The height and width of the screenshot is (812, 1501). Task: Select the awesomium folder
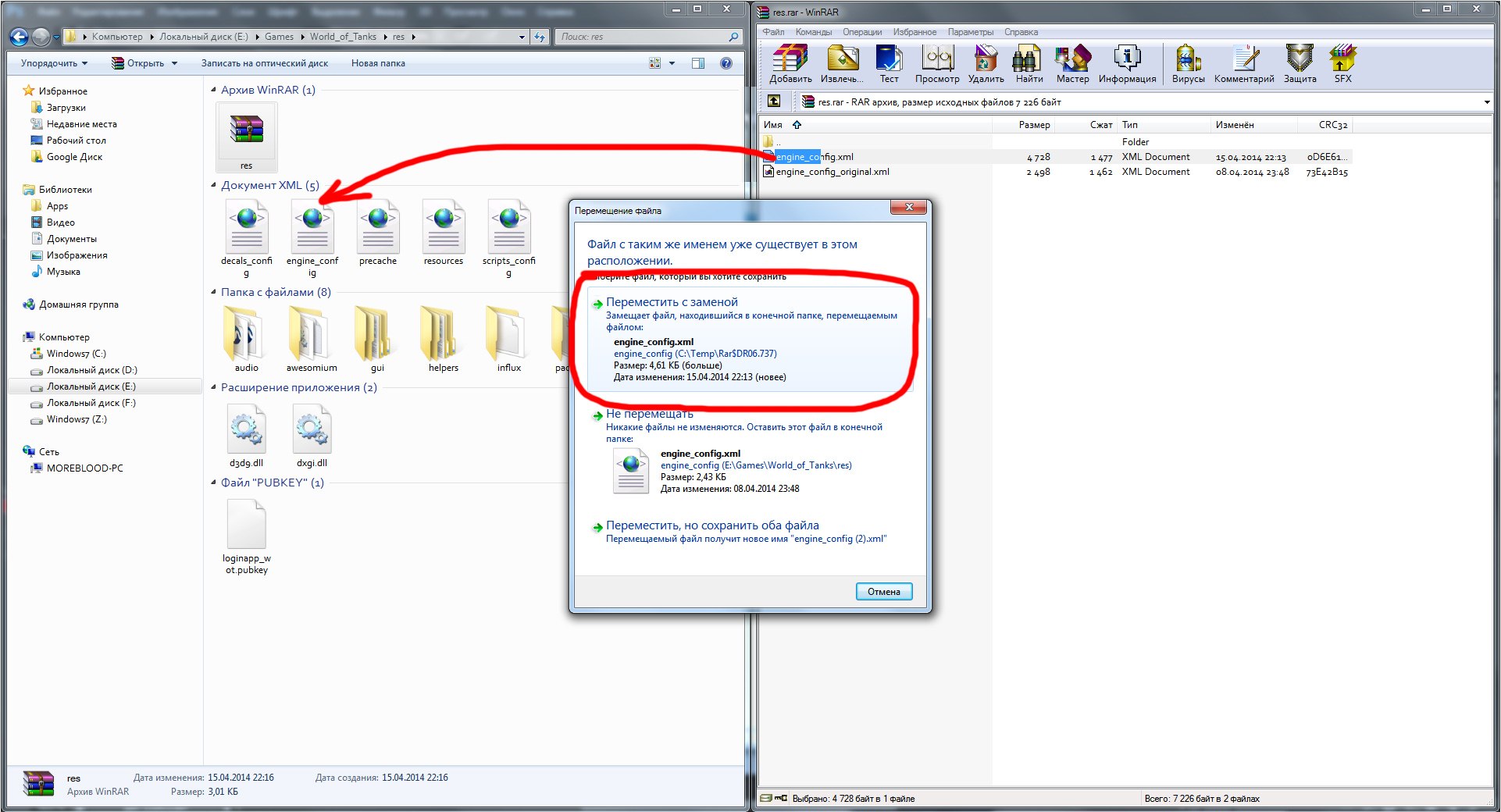pyautogui.click(x=312, y=339)
